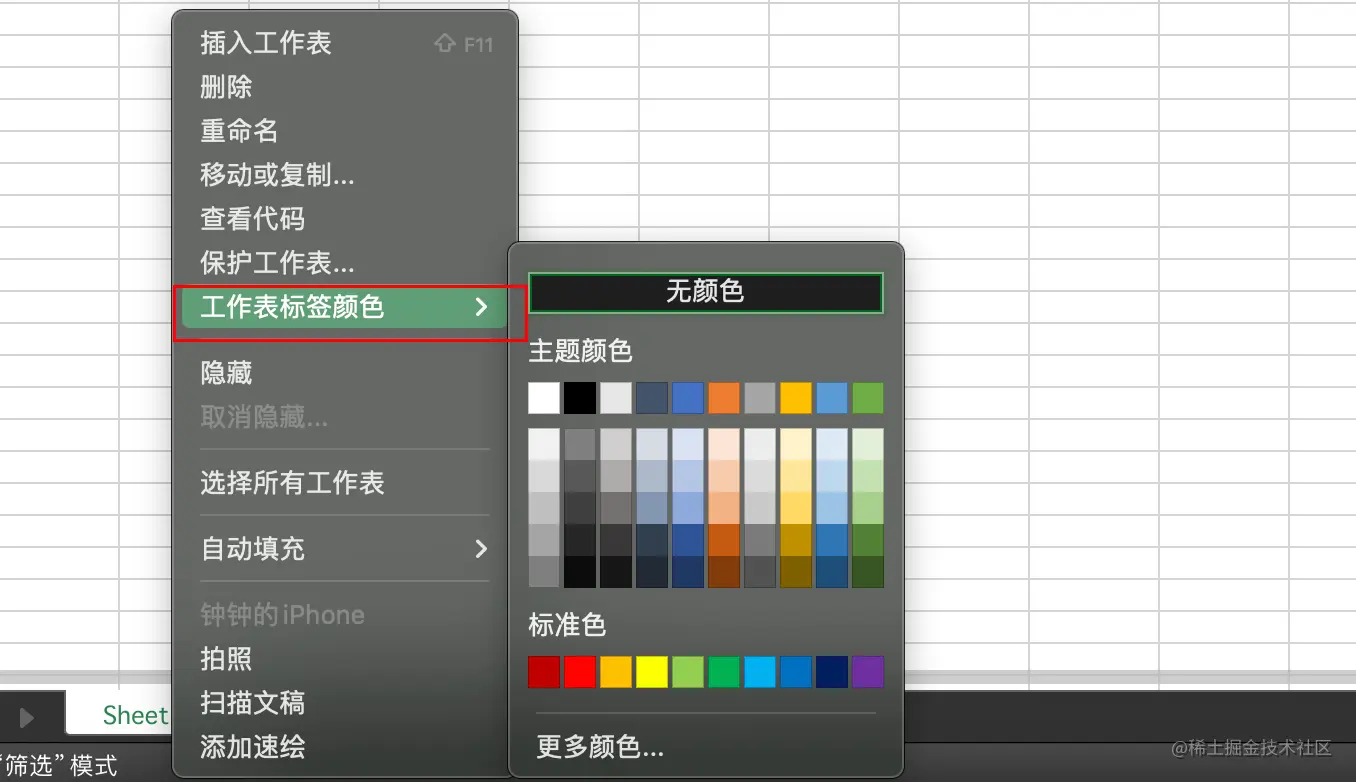The height and width of the screenshot is (782, 1356).
Task: Choose yellow in 标准色 row
Action: click(652, 672)
